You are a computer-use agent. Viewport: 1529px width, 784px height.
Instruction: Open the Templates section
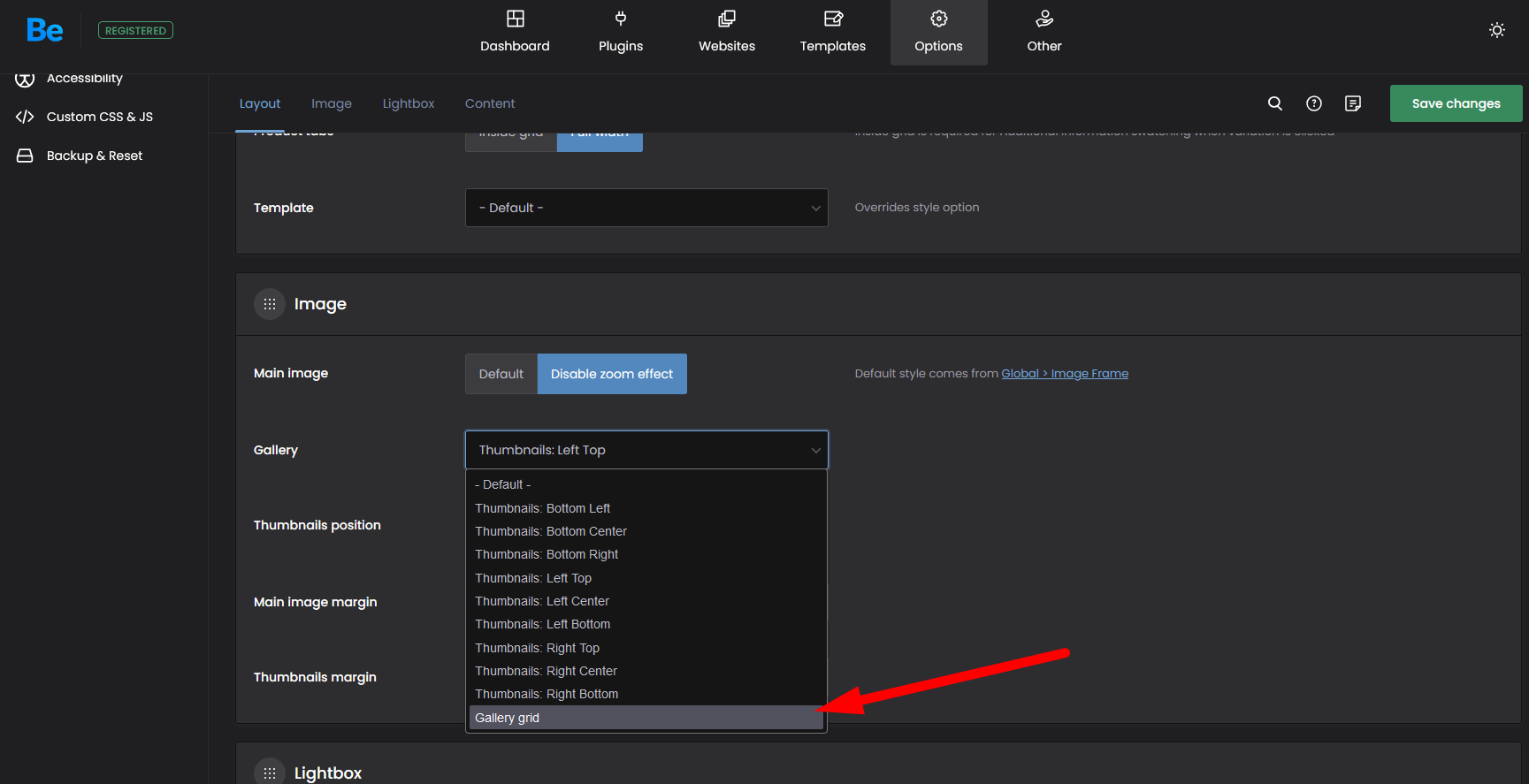click(833, 33)
